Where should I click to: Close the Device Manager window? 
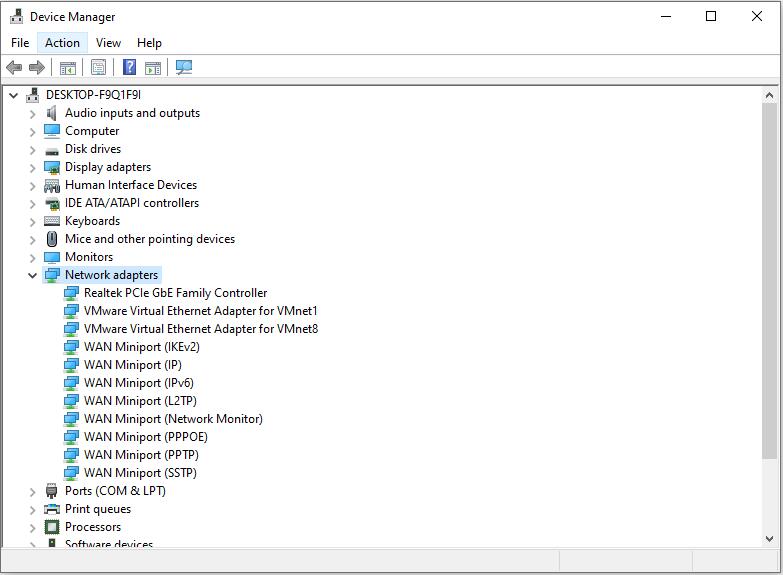point(757,16)
